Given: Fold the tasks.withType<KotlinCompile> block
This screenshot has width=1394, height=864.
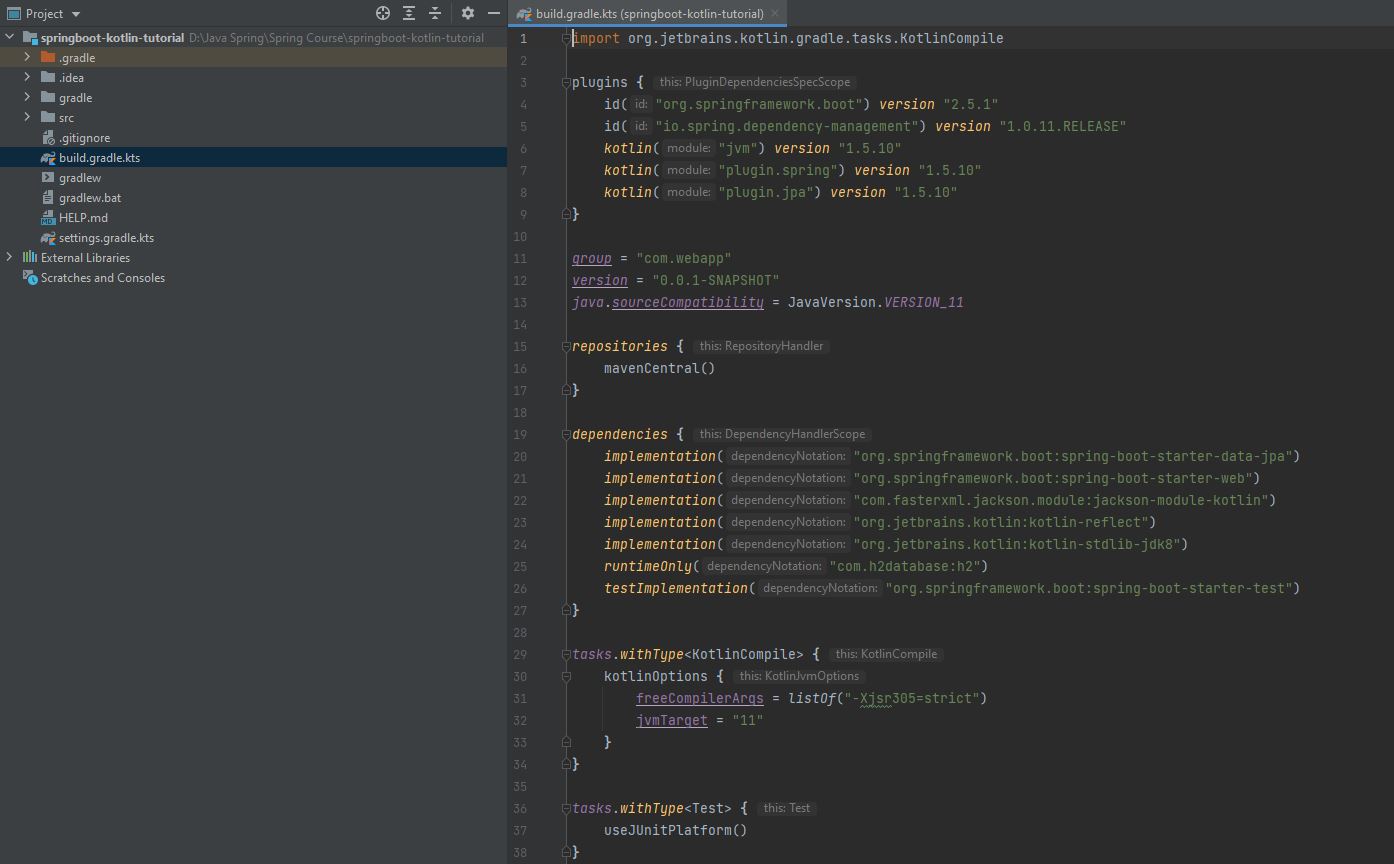Looking at the screenshot, I should (566, 654).
